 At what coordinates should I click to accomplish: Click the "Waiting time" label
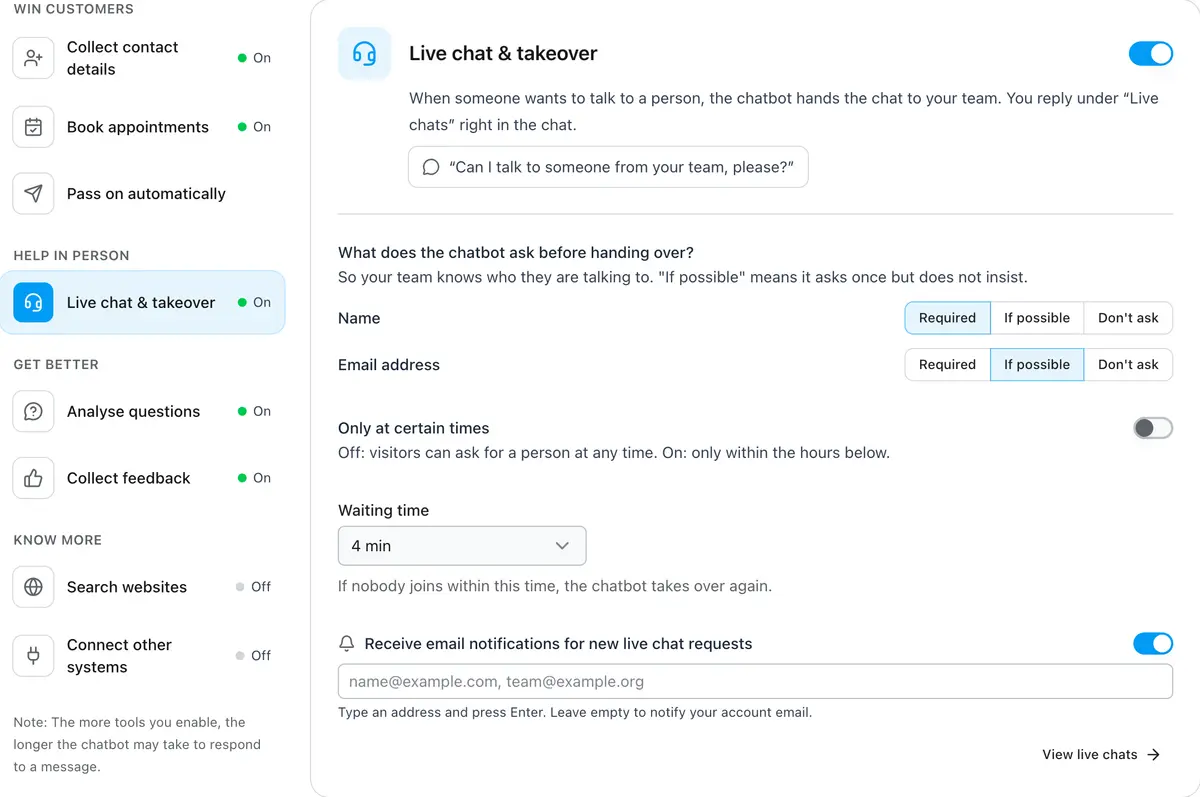pyautogui.click(x=384, y=510)
